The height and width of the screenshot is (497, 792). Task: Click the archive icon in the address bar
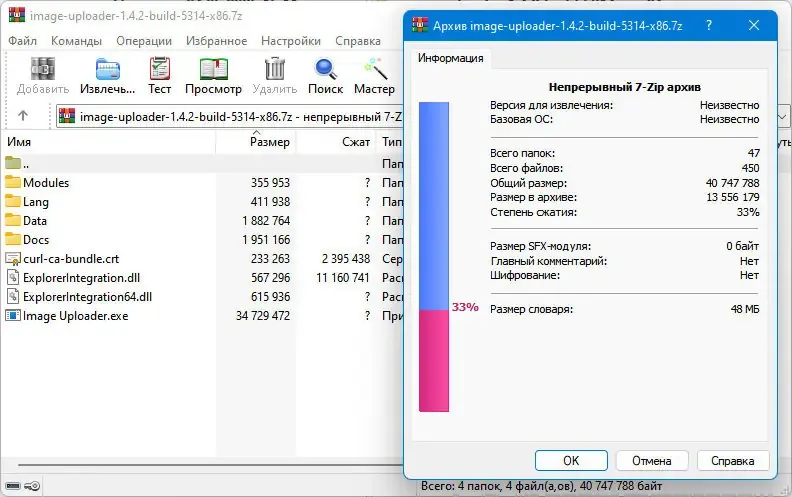pos(67,116)
